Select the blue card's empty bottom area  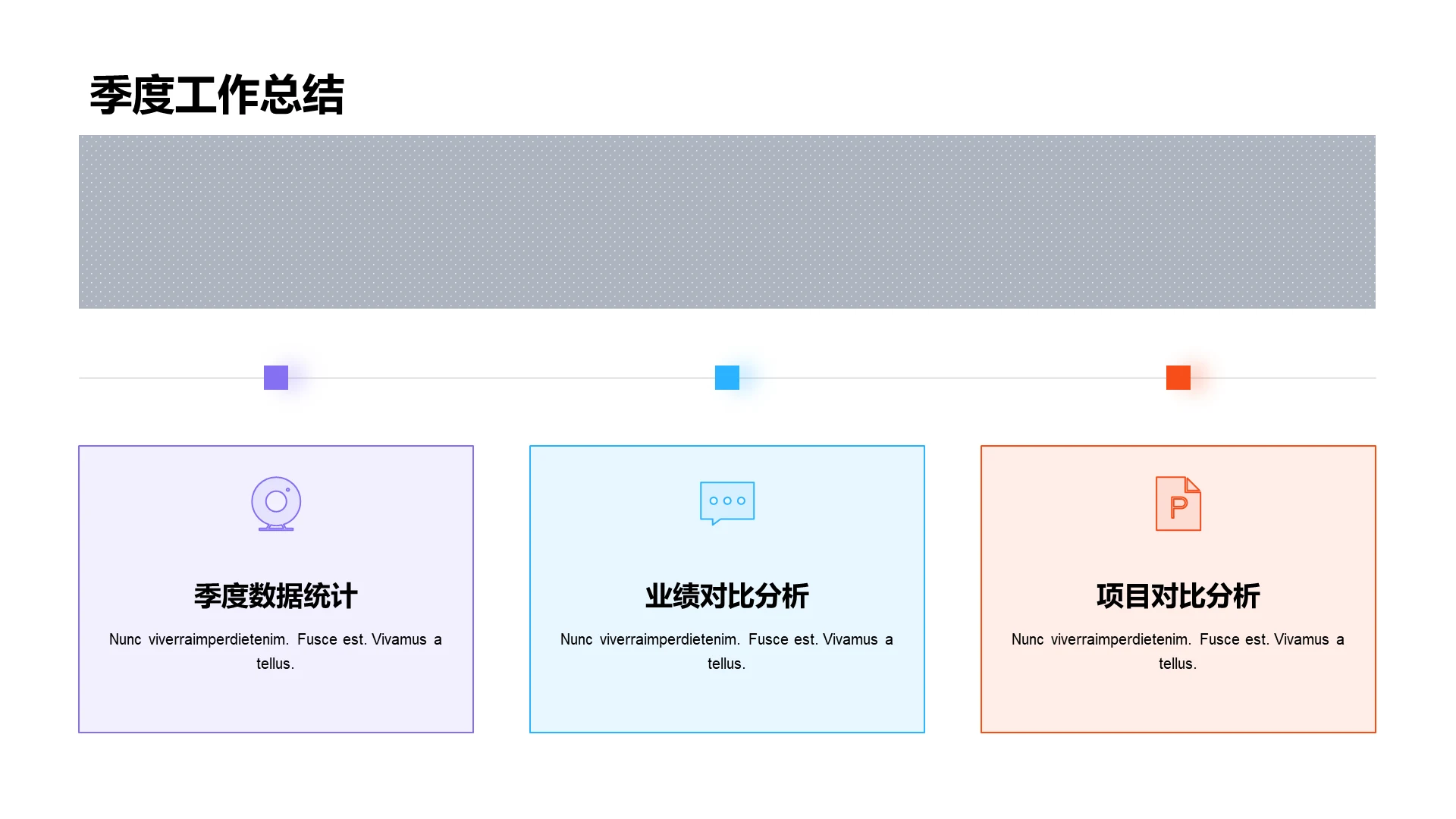(x=726, y=704)
